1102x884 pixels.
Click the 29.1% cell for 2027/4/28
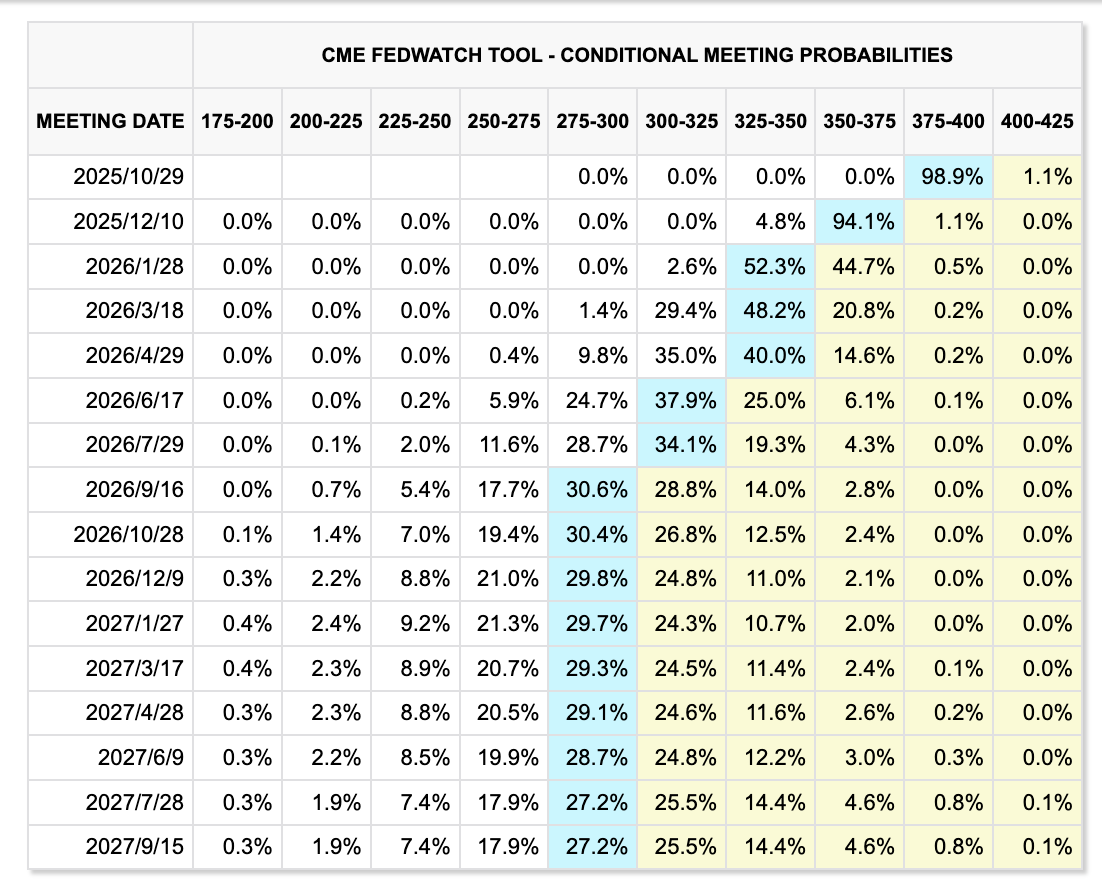coord(593,712)
